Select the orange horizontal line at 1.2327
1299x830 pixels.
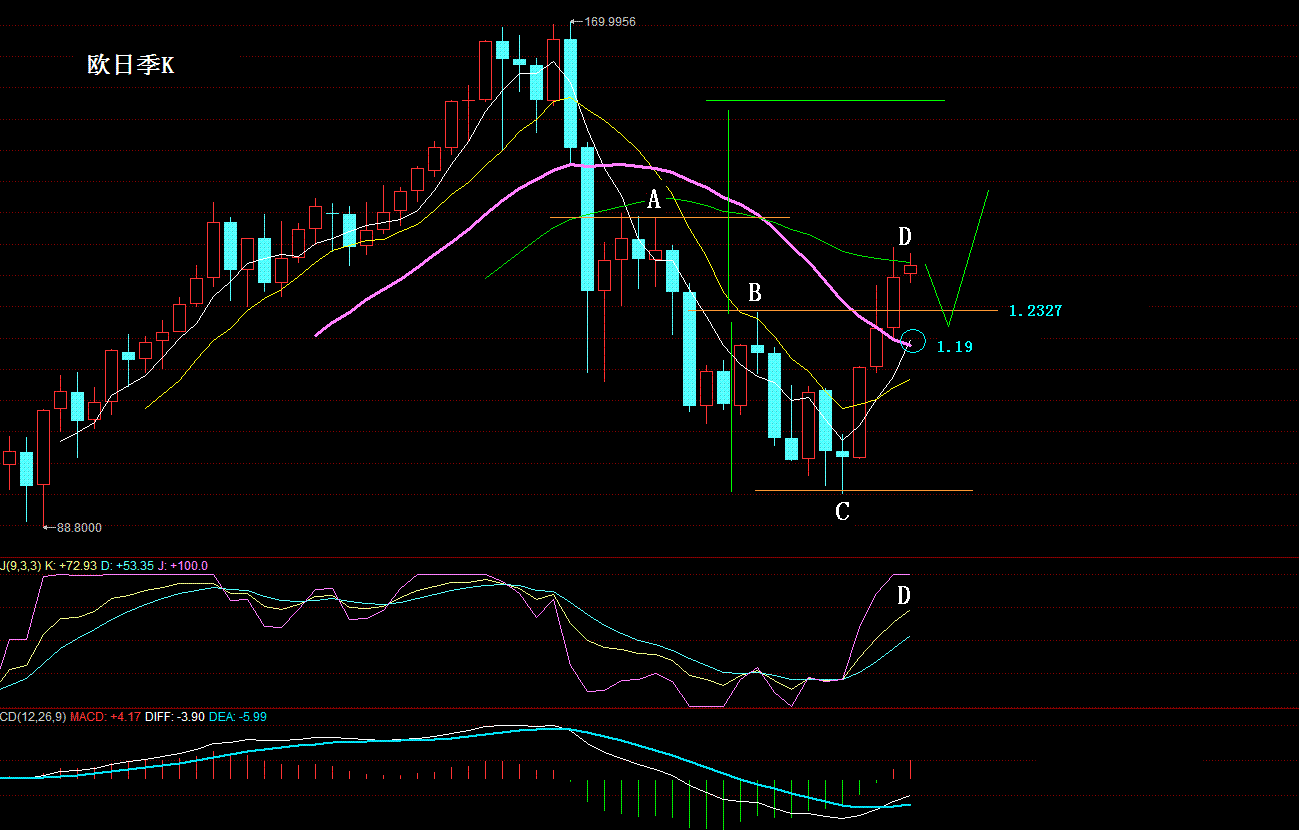pos(843,311)
